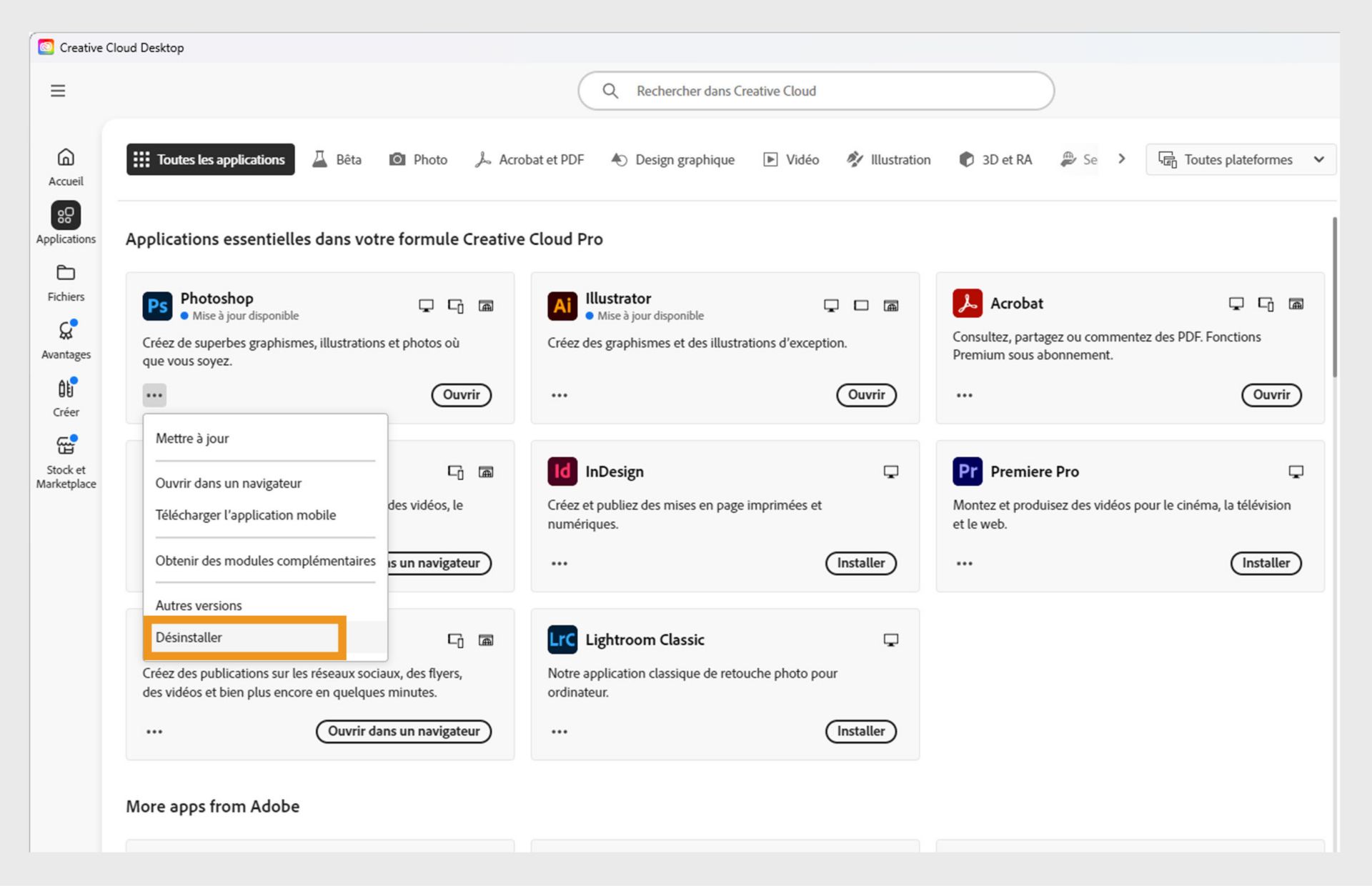This screenshot has height=886, width=1372.
Task: Open the hamburger menu icon
Action: [x=58, y=91]
